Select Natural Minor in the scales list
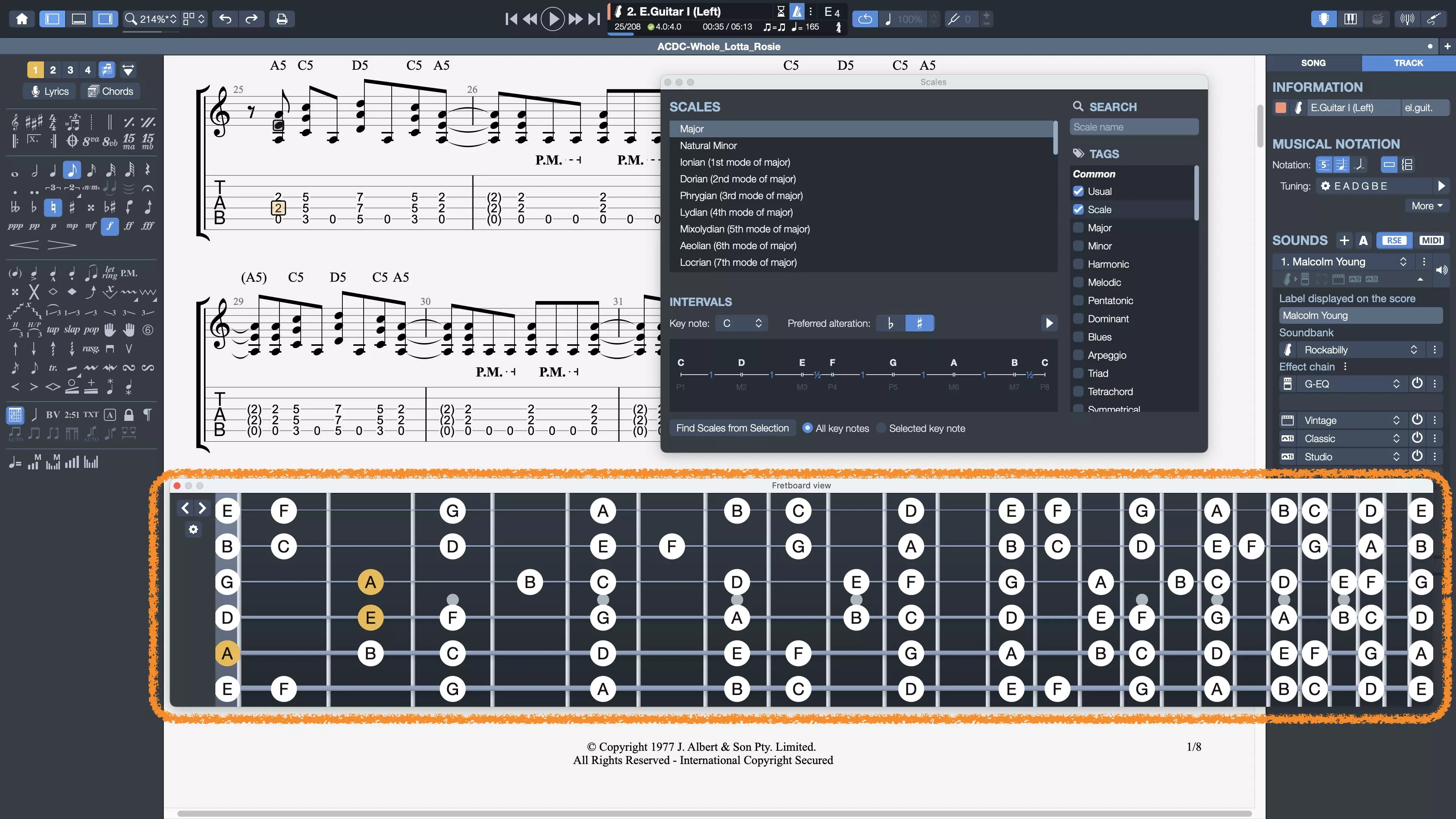1456x819 pixels. 861,146
